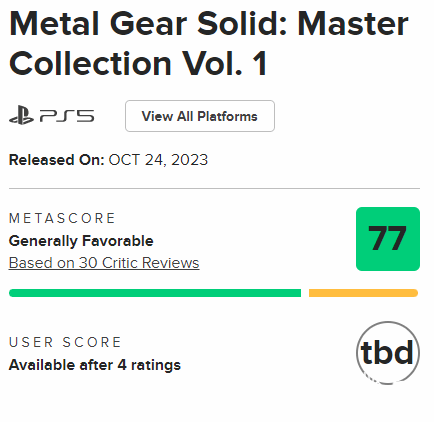434x422 pixels.
Task: Click the word Reviews in critic link
Action: coord(171,263)
